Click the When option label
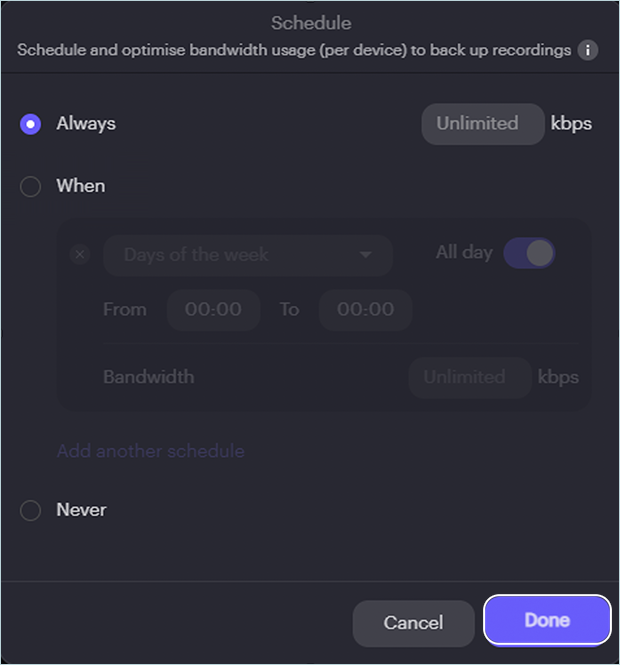Screen dimensions: 620x665 81,186
